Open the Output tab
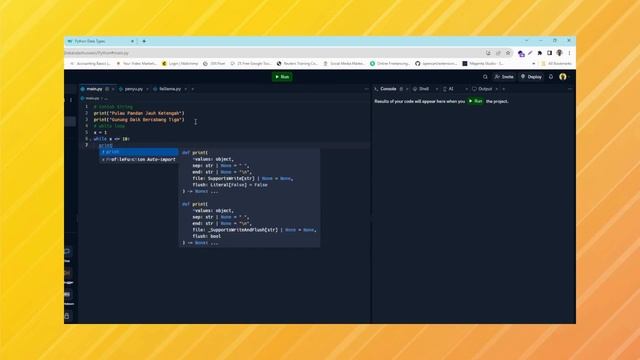The image size is (640, 360). tap(485, 89)
